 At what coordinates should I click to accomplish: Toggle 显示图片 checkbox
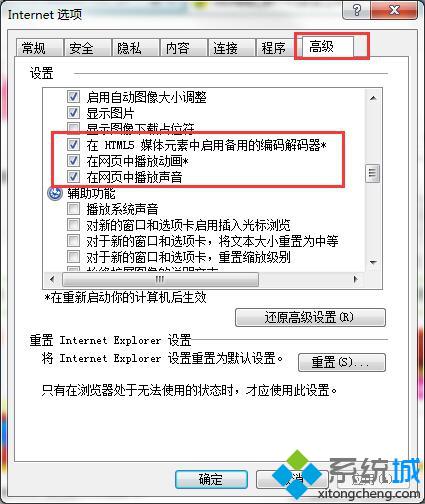(73, 113)
